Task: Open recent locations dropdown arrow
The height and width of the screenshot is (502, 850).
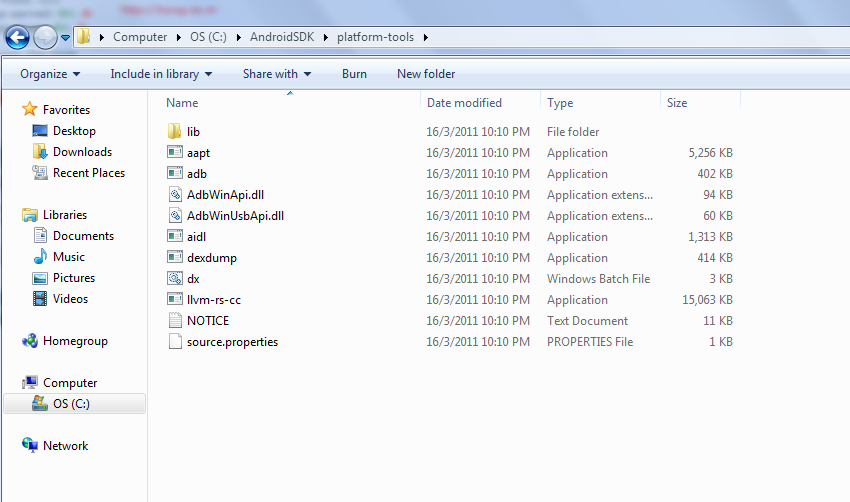Action: (66, 38)
